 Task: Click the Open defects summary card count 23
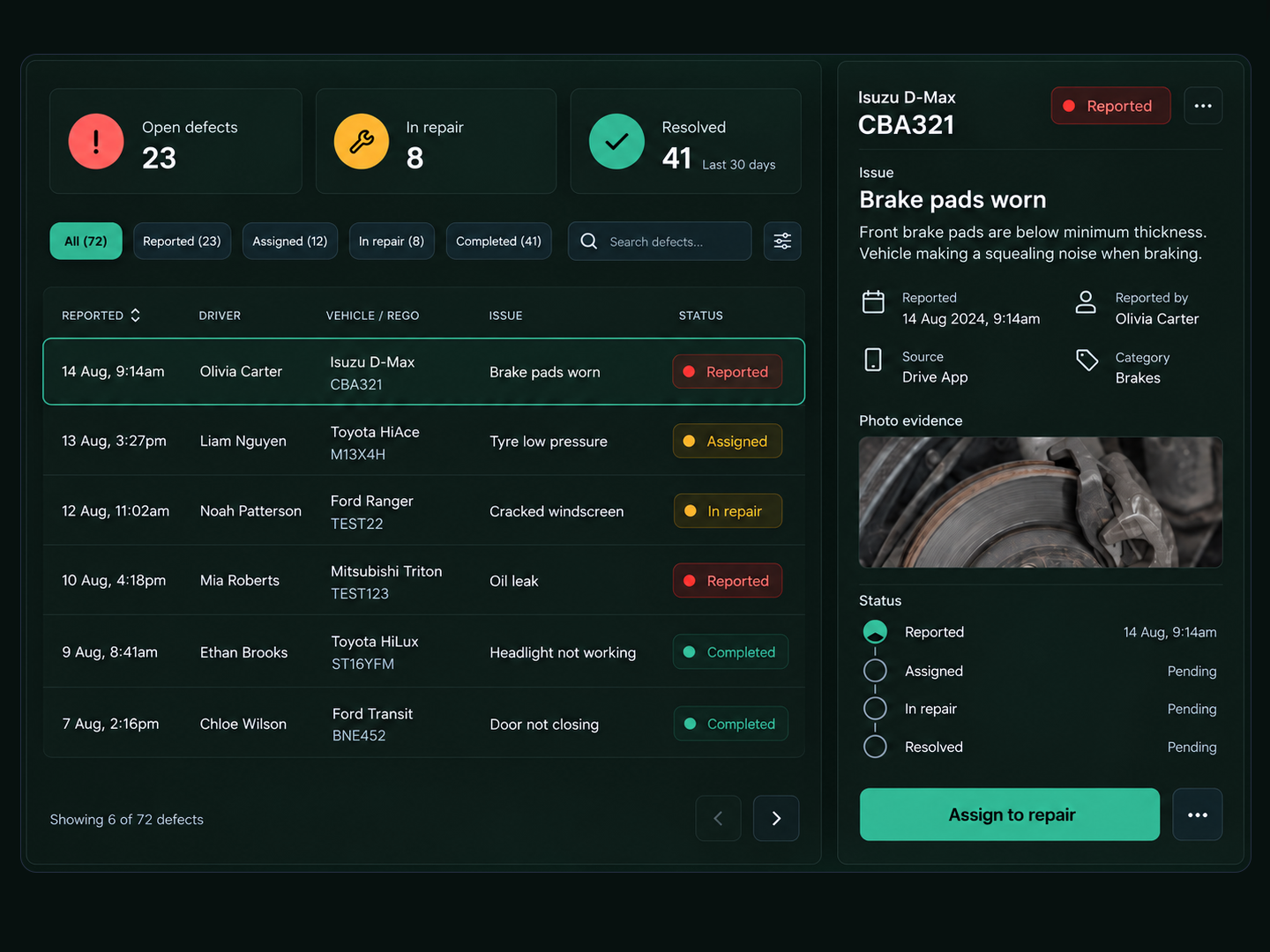tap(160, 158)
